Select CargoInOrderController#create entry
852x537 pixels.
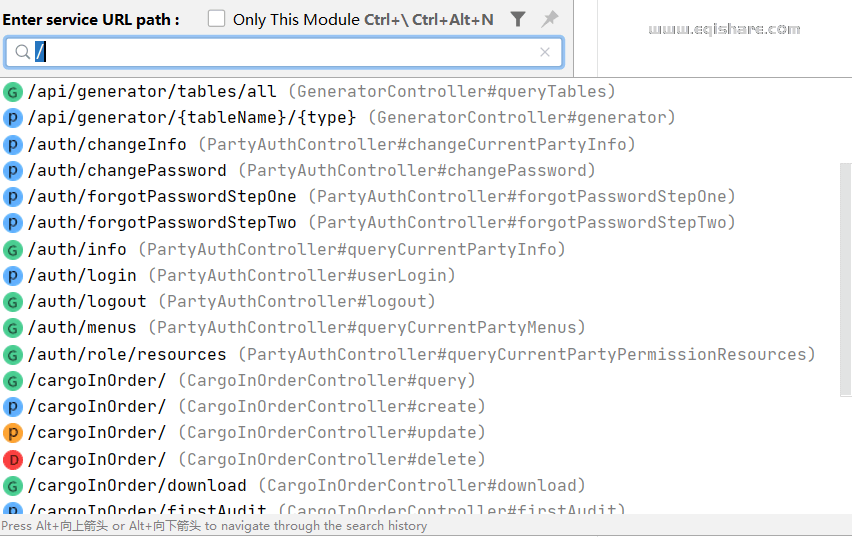(x=256, y=407)
